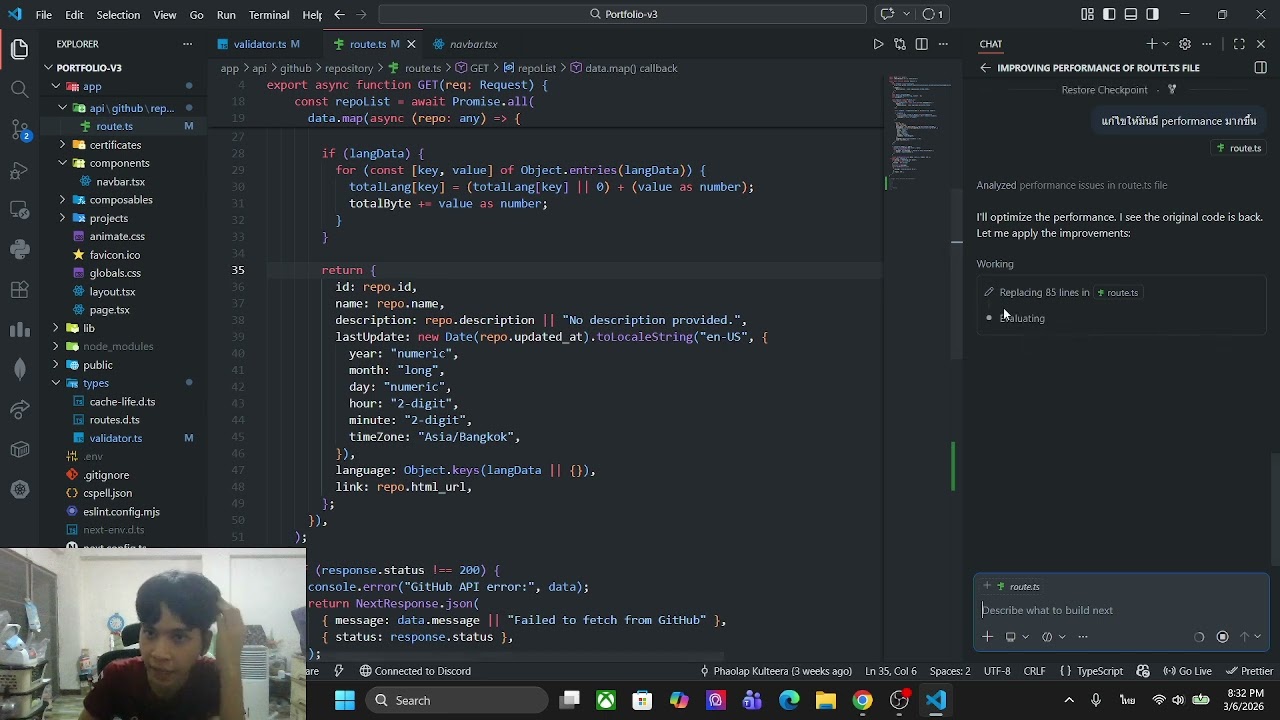Open the Extensions view

20,289
